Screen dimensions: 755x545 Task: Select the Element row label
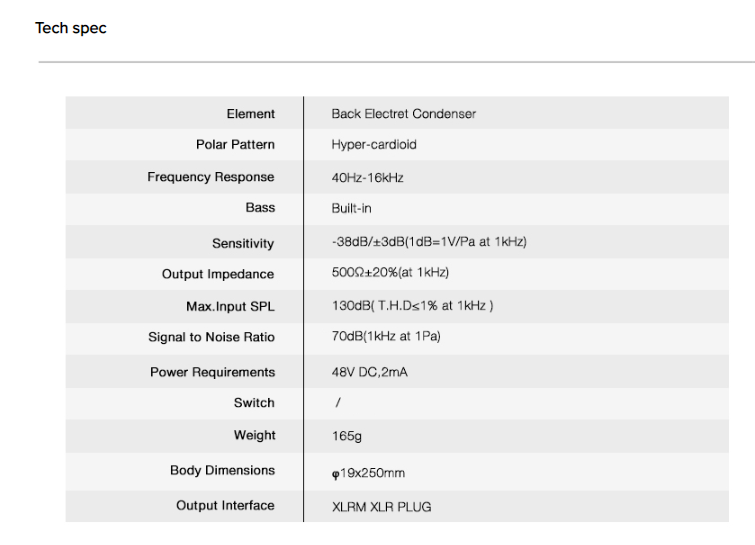pyautogui.click(x=251, y=114)
